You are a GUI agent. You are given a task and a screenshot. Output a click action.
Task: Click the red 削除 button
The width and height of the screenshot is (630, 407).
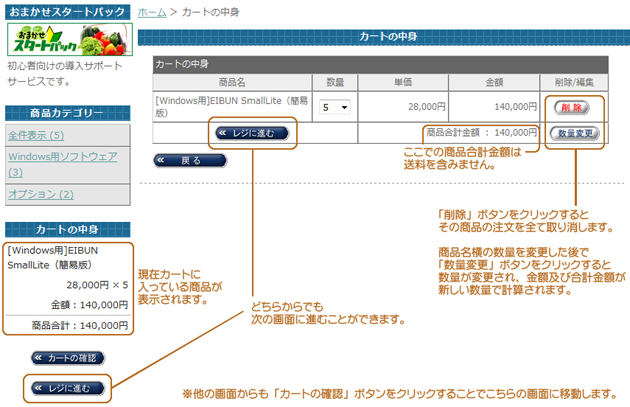(x=572, y=107)
